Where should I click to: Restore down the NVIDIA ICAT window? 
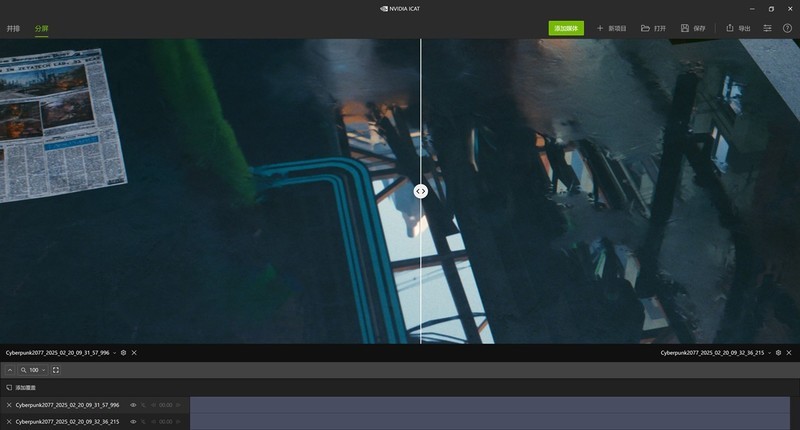771,9
